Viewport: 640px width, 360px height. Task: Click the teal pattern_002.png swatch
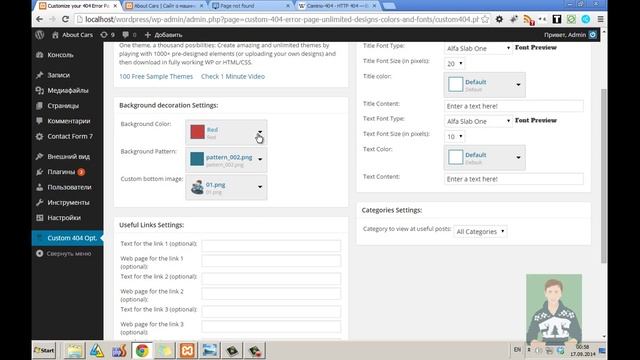[x=197, y=159]
